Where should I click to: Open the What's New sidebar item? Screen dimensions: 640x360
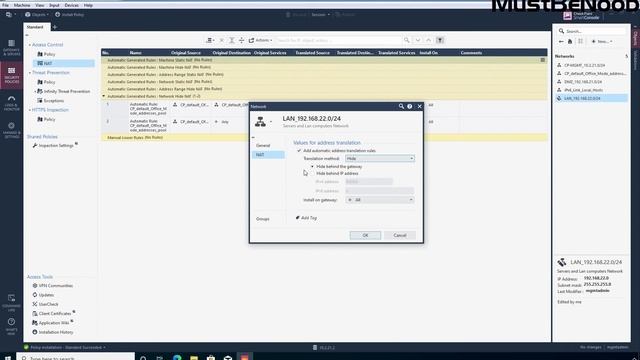(11, 327)
